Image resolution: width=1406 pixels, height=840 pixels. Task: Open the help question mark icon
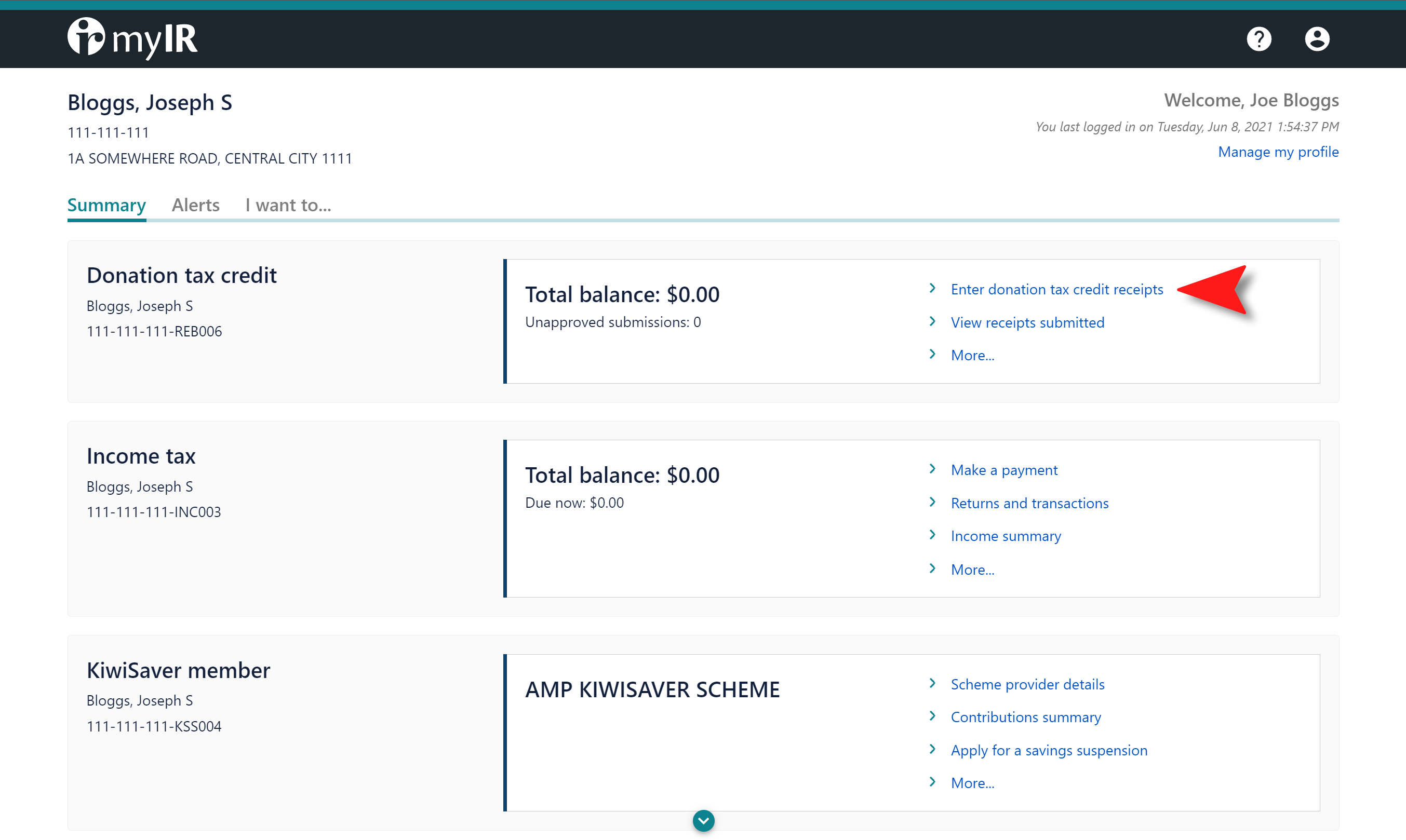click(x=1259, y=39)
